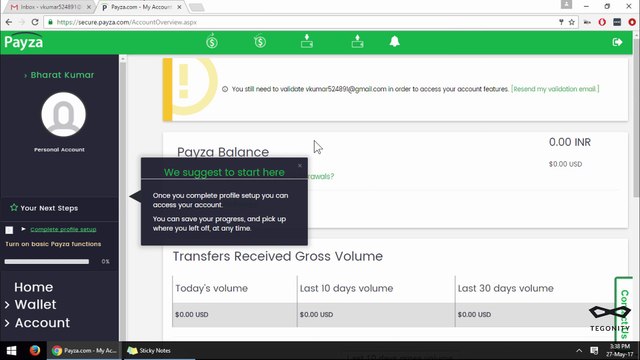The height and width of the screenshot is (360, 640).
Task: Bookmark page with star icon
Action: (571, 22)
